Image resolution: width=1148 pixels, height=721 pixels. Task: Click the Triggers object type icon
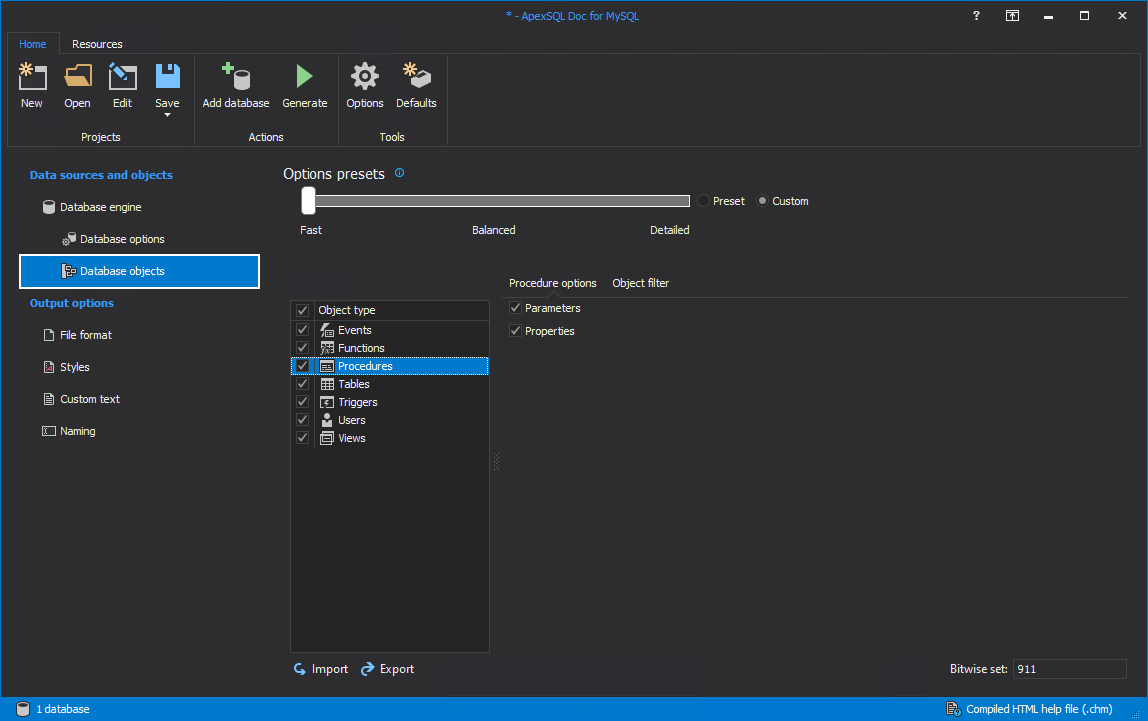327,402
